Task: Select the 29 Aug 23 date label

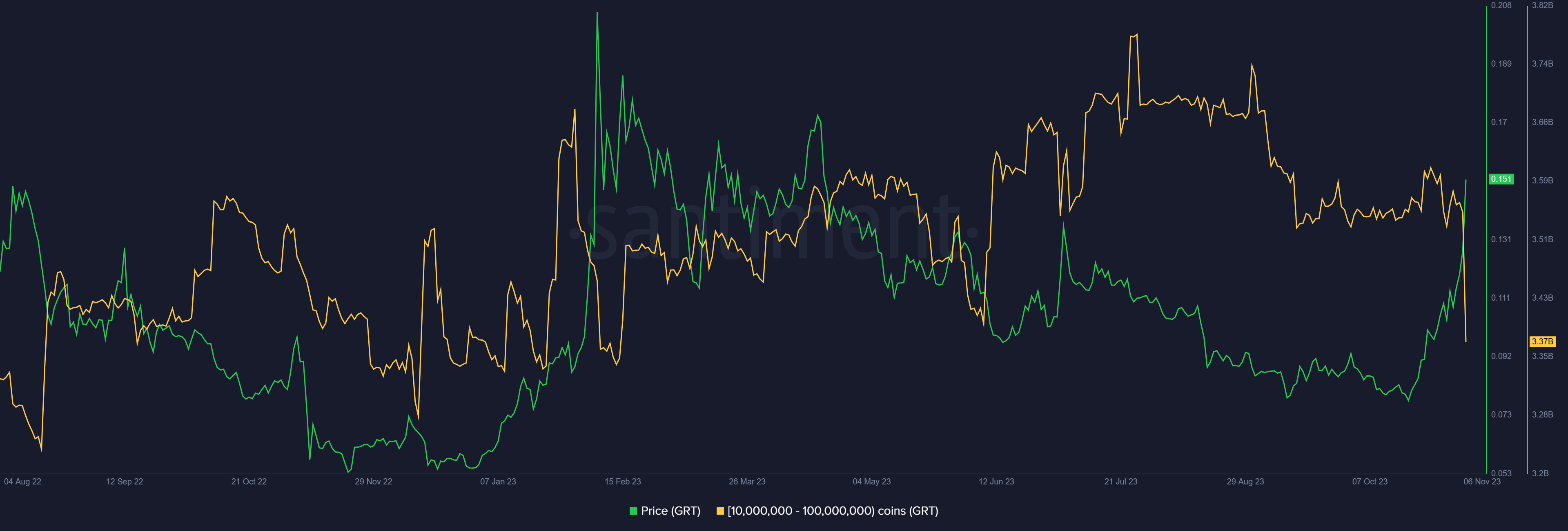Action: click(1245, 482)
